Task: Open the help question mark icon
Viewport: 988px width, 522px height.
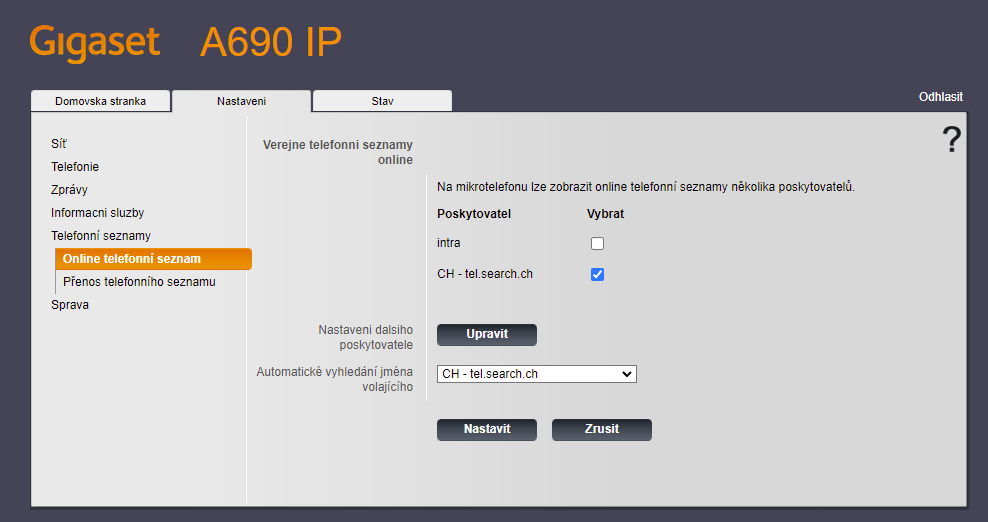Action: [x=951, y=139]
